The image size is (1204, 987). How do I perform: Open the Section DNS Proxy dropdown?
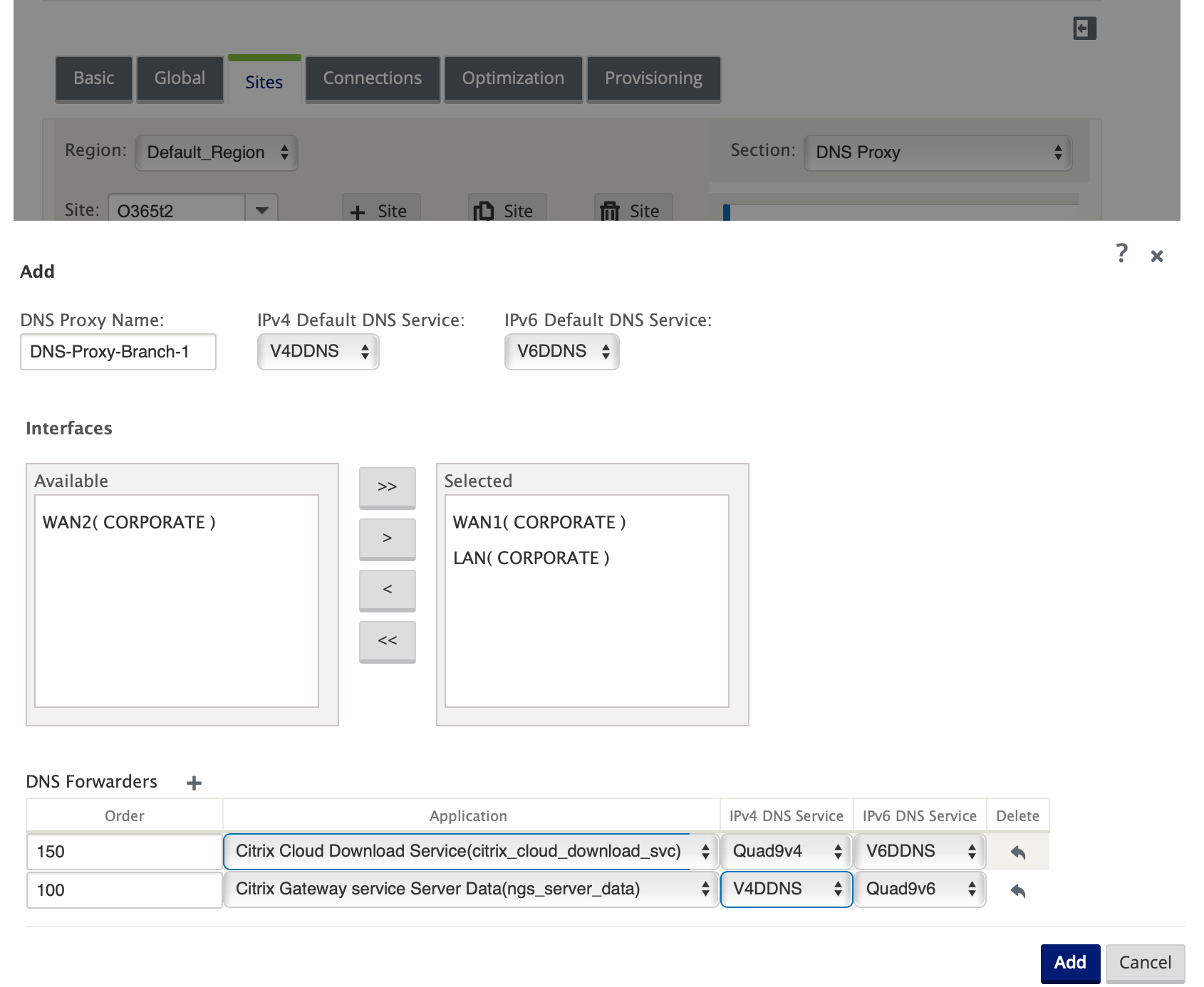938,152
